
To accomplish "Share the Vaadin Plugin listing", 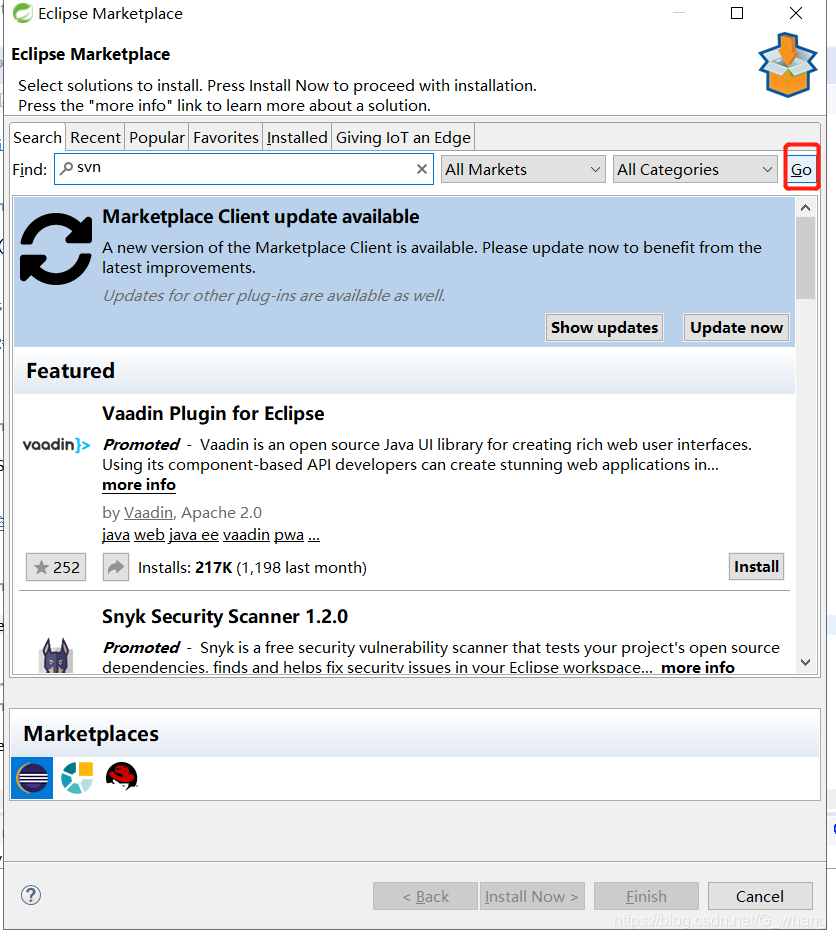I will (116, 567).
